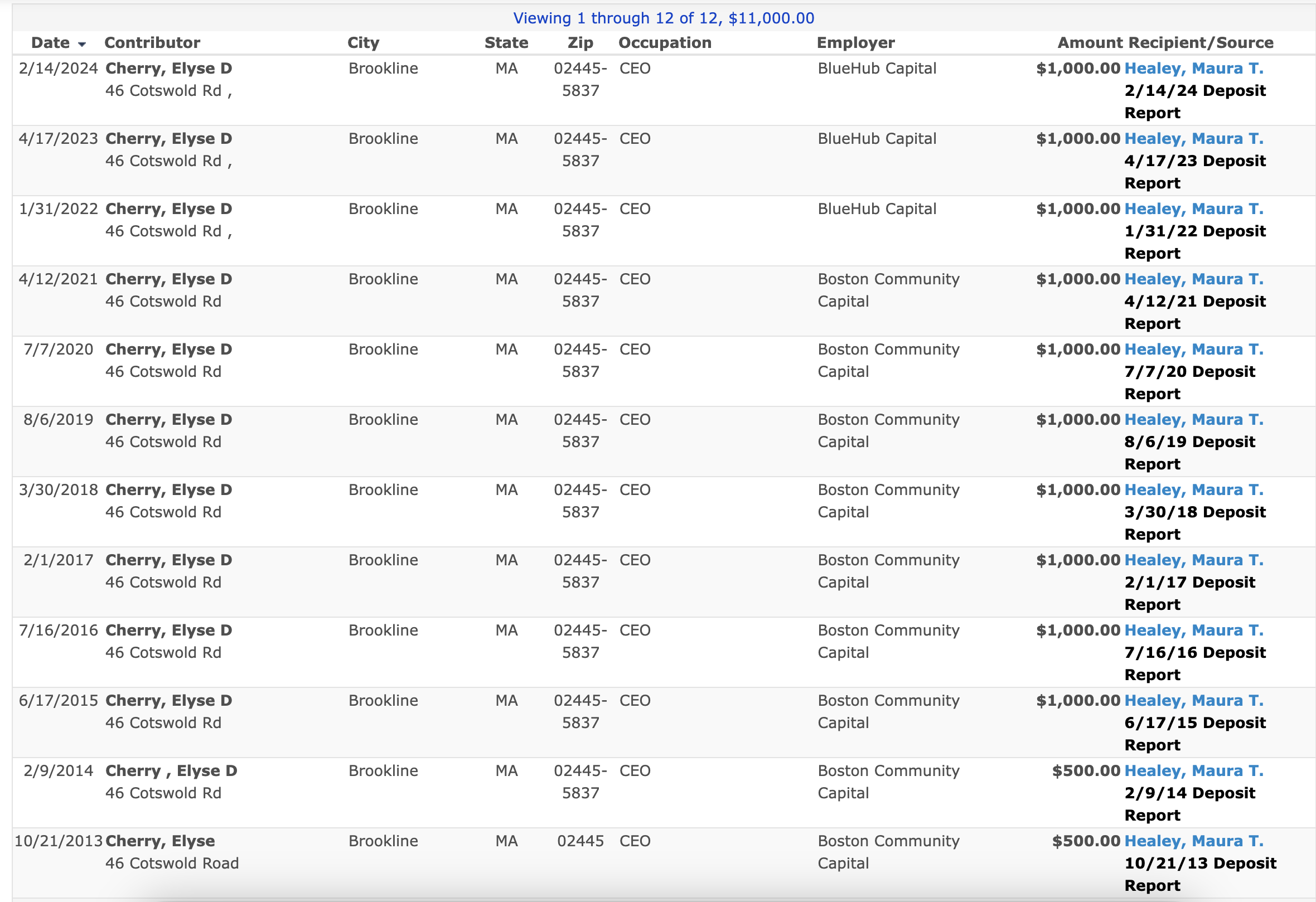
Task: Click the 4/17/2023 date cell
Action: pos(59,139)
